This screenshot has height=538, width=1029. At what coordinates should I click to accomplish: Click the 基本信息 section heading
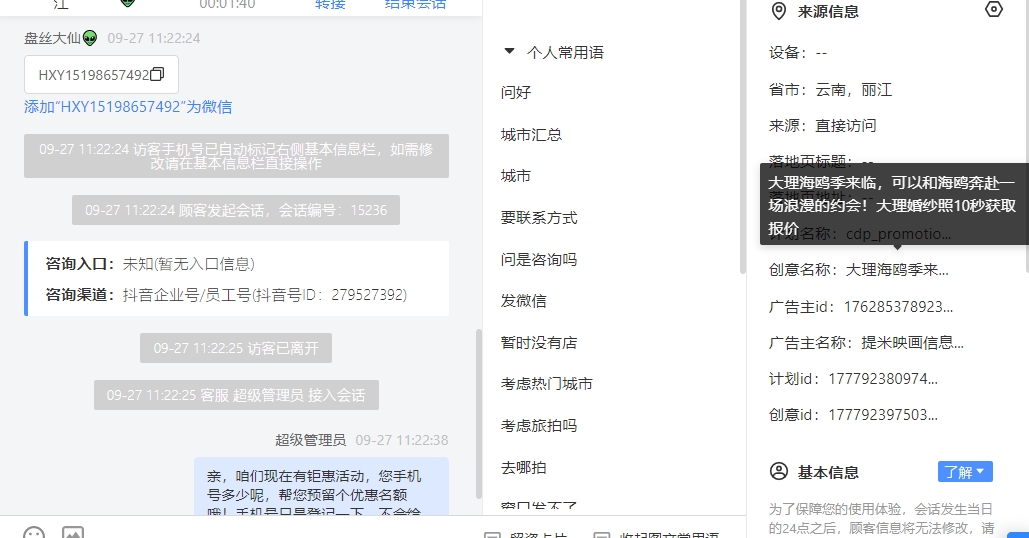828,472
